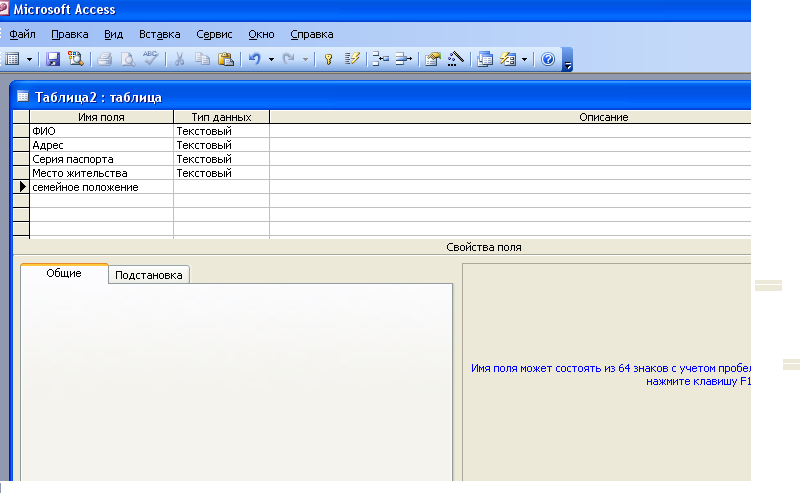
Task: Select row selector for Место жительства row
Action: [x=21, y=173]
